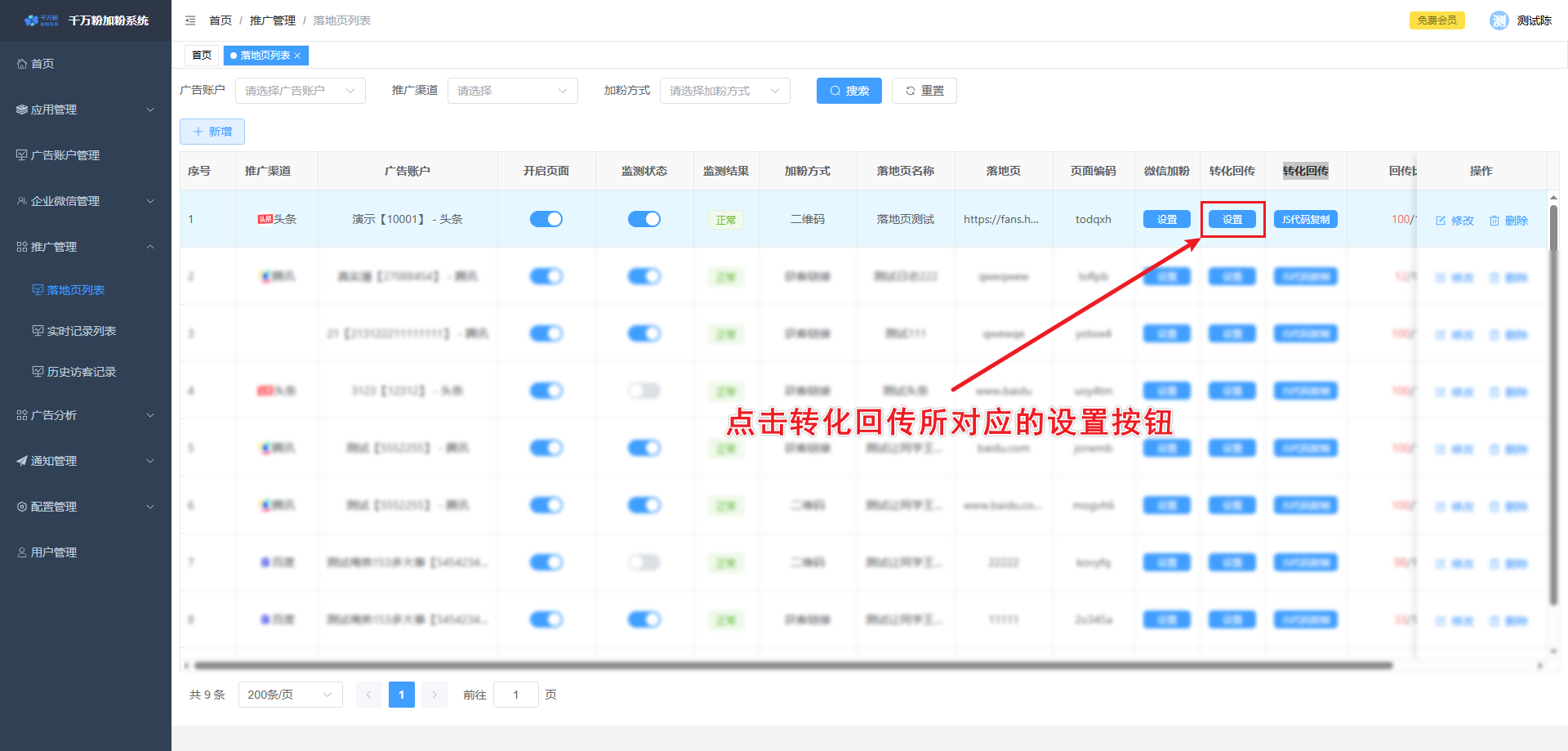Open the 加粉方式 dropdown filter

pyautogui.click(x=724, y=91)
